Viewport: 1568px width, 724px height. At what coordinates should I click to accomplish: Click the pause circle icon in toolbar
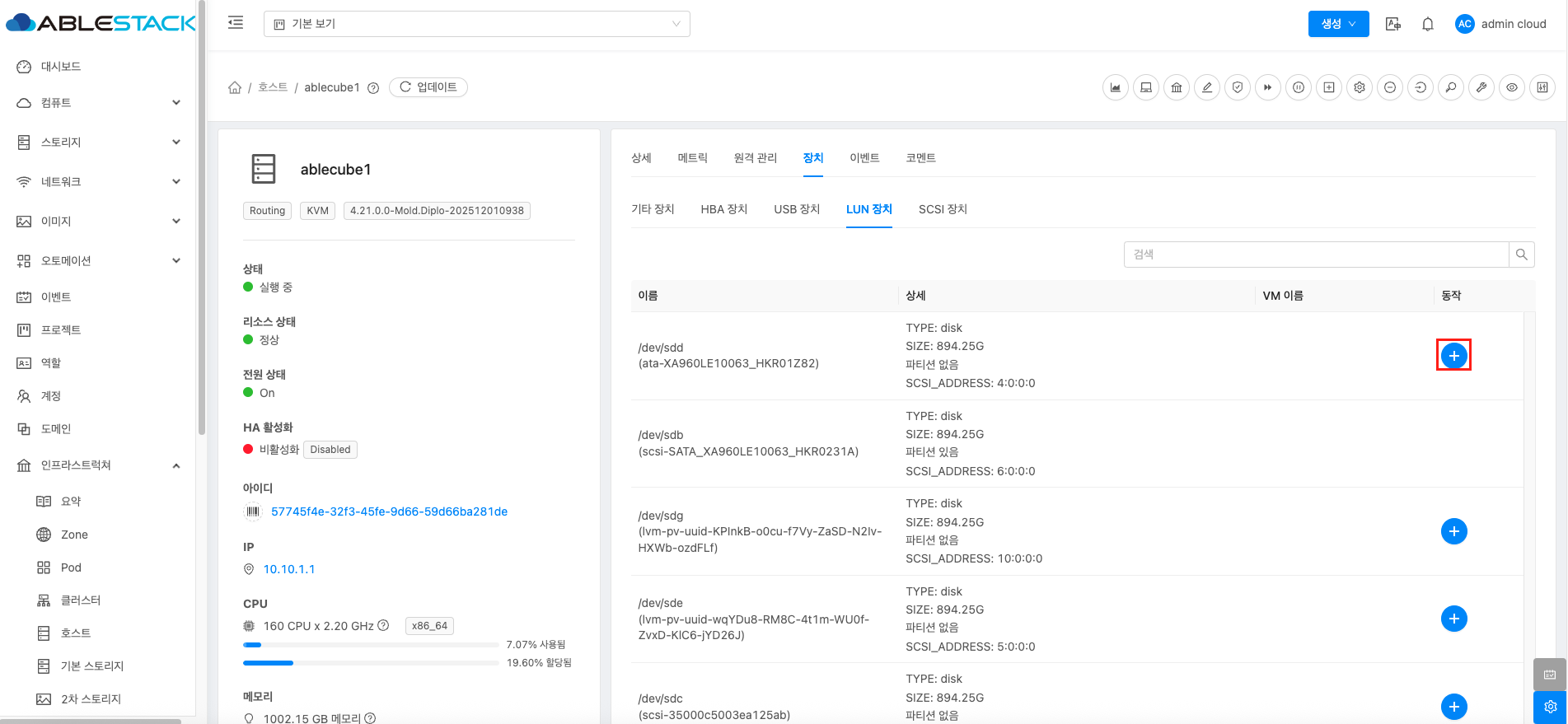pyautogui.click(x=1299, y=87)
